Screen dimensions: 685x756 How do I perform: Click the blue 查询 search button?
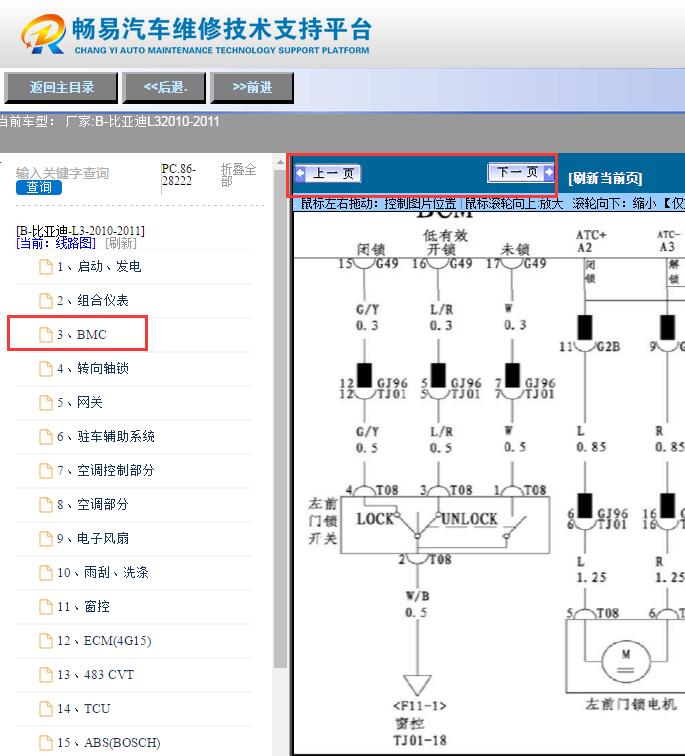[x=39, y=187]
